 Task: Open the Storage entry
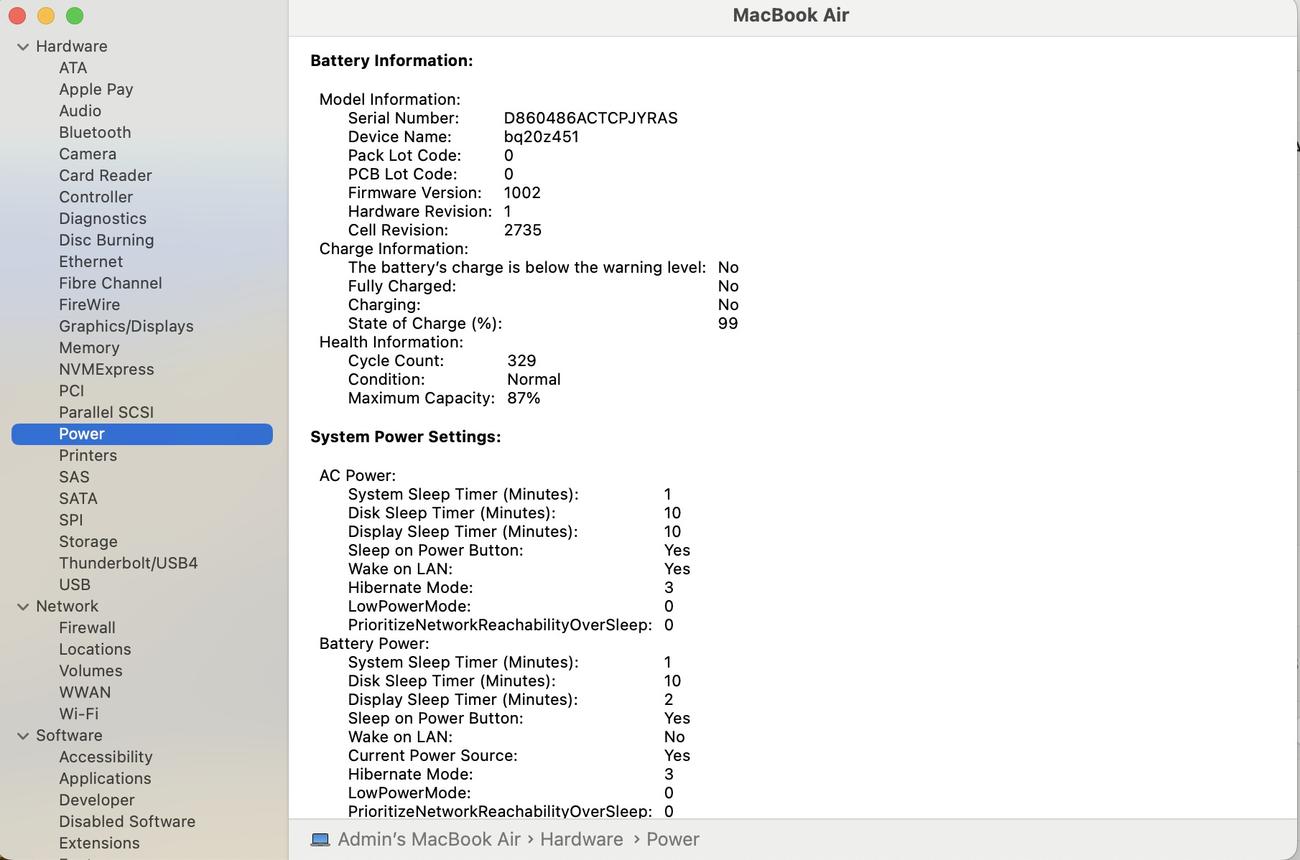point(88,542)
